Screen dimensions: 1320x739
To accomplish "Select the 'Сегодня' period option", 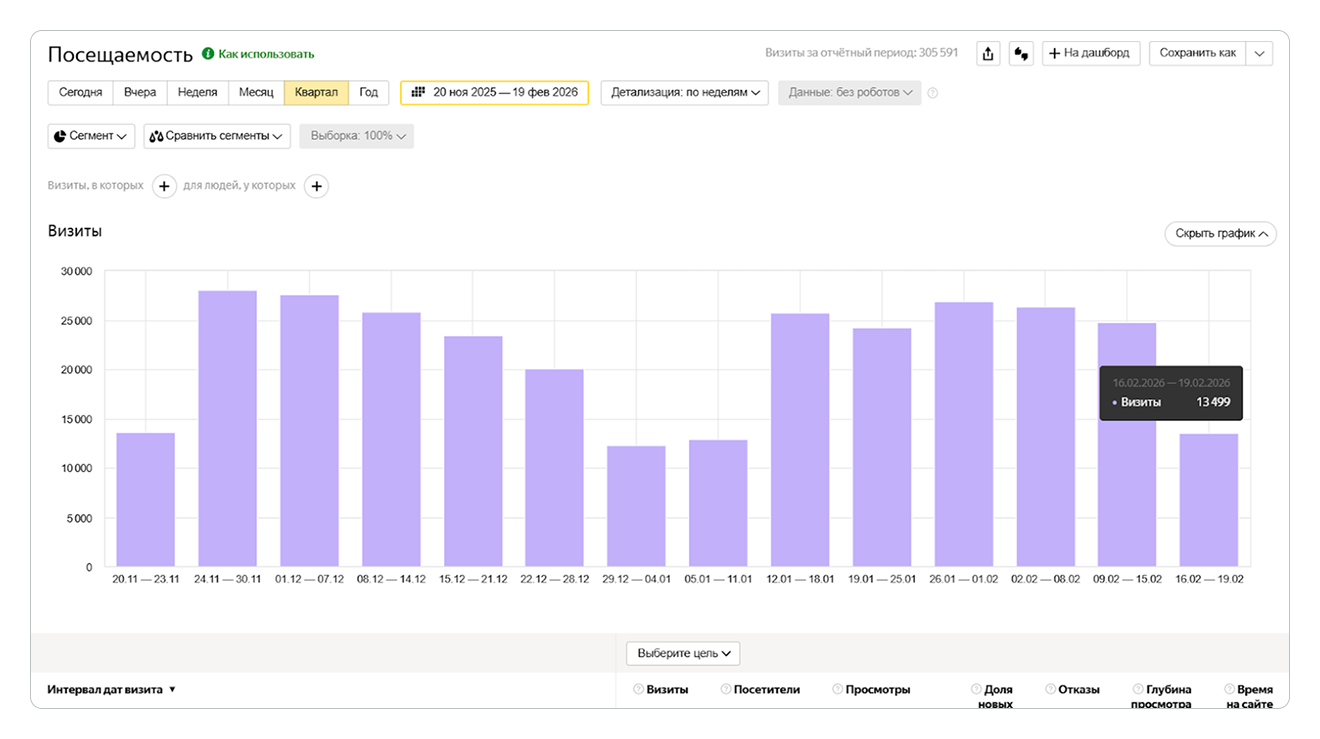I will click(80, 93).
